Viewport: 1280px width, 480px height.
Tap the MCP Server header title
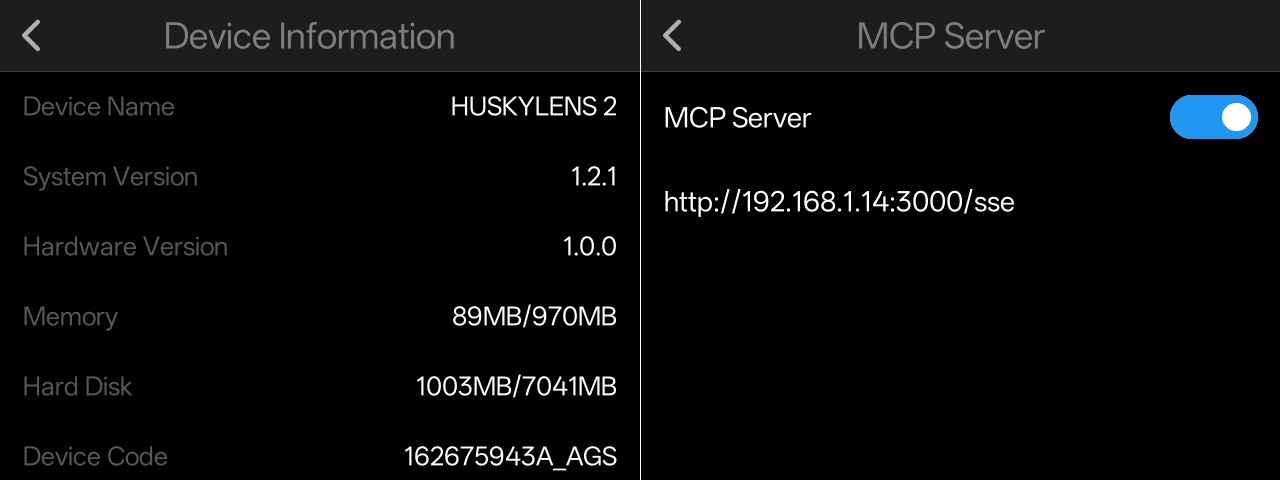tap(950, 36)
